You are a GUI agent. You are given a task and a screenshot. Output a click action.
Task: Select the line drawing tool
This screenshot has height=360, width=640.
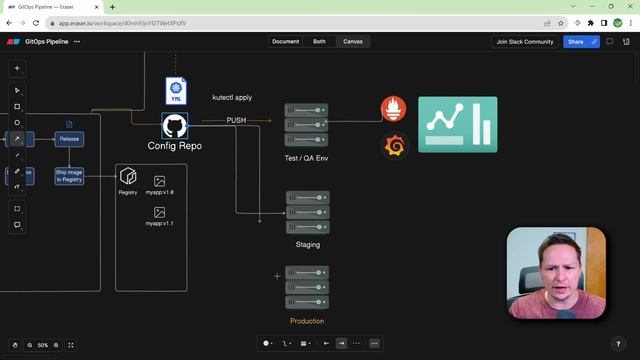[x=17, y=155]
